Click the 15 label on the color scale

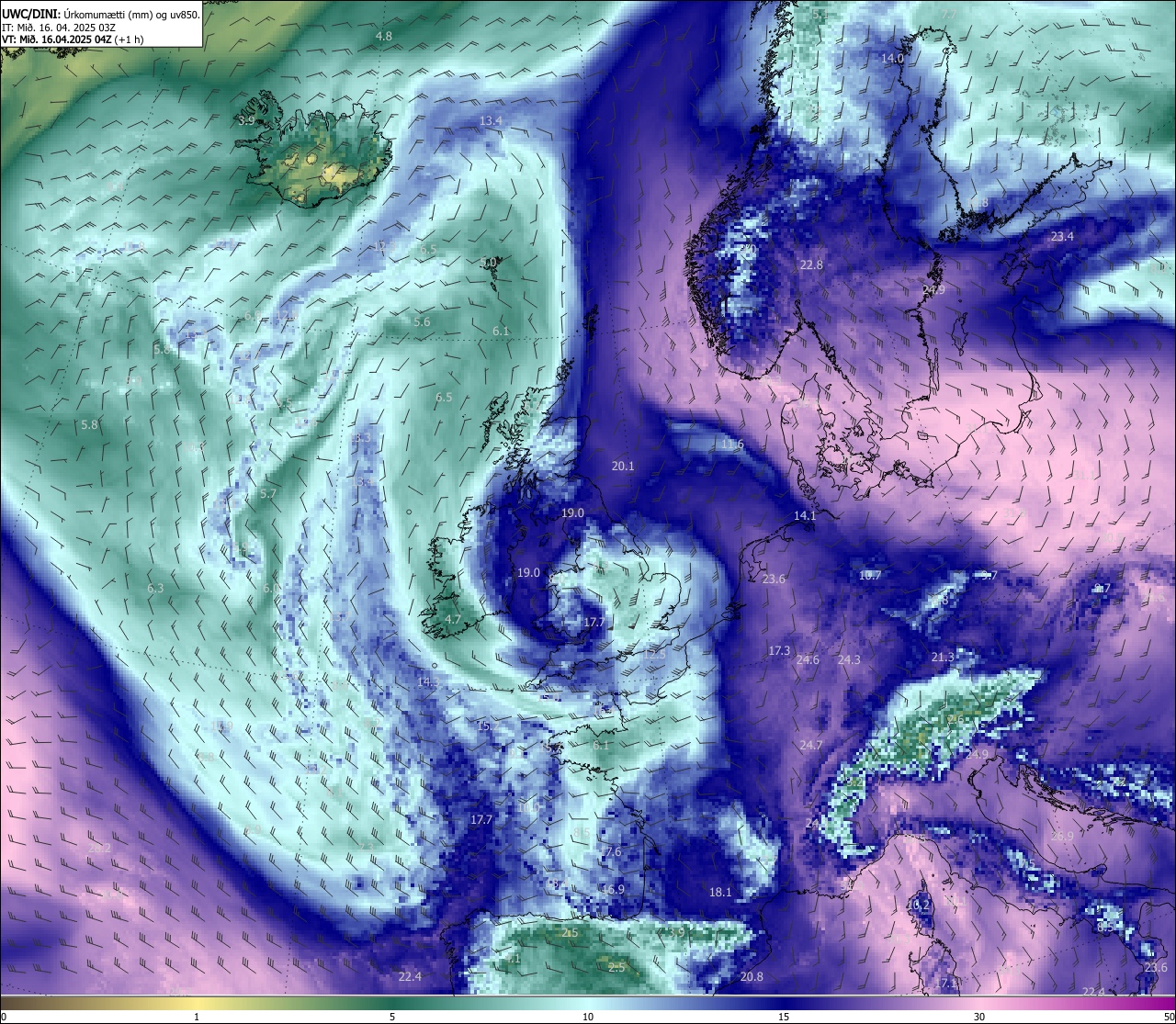tap(784, 1017)
